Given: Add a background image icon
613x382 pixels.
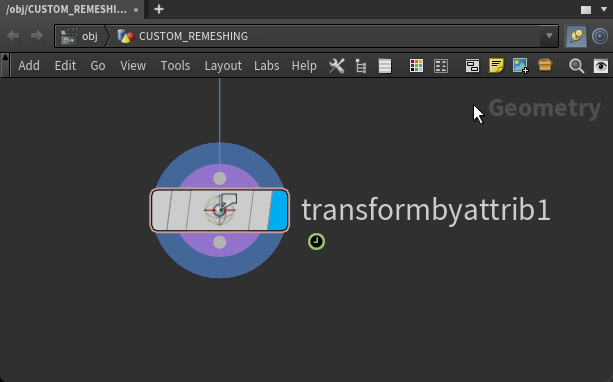Looking at the screenshot, I should (521, 66).
